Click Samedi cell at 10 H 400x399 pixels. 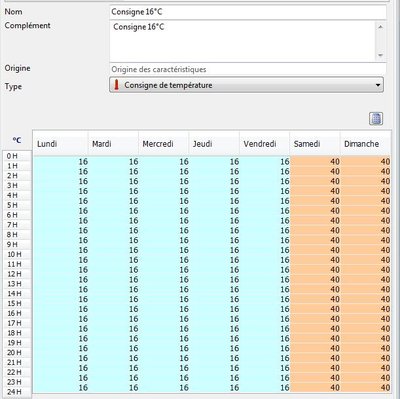tap(315, 260)
